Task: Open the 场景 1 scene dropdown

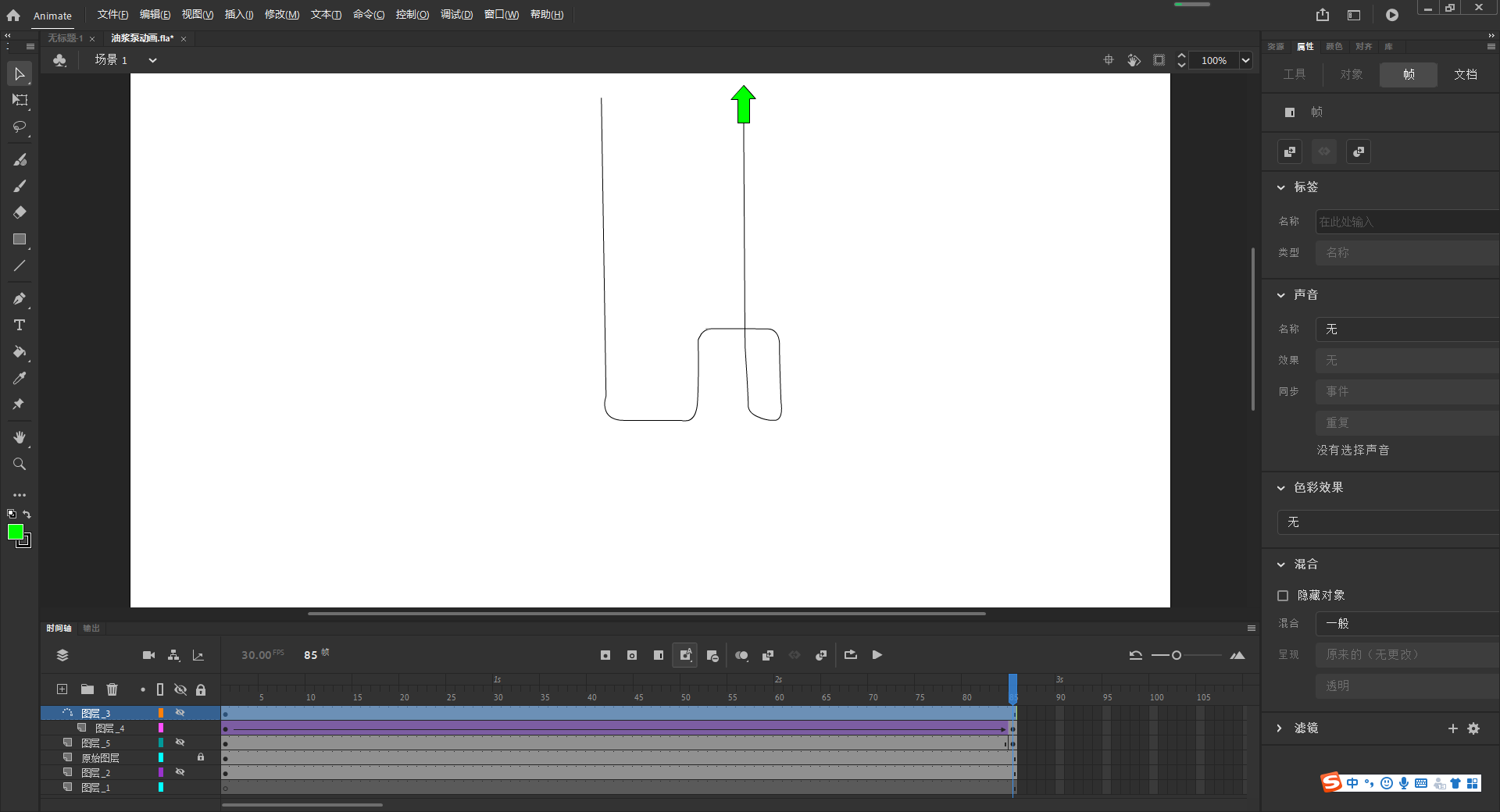Action: [152, 59]
